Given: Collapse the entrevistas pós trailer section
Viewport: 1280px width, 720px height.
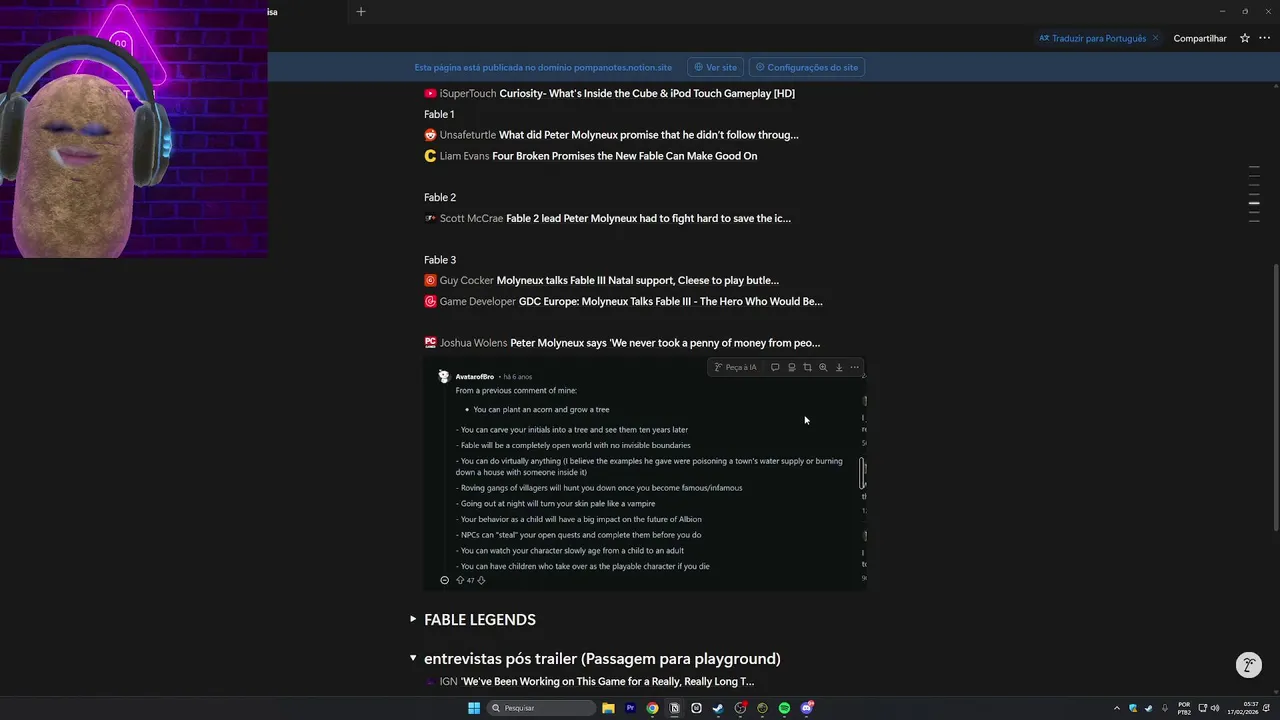Looking at the screenshot, I should coord(413,658).
